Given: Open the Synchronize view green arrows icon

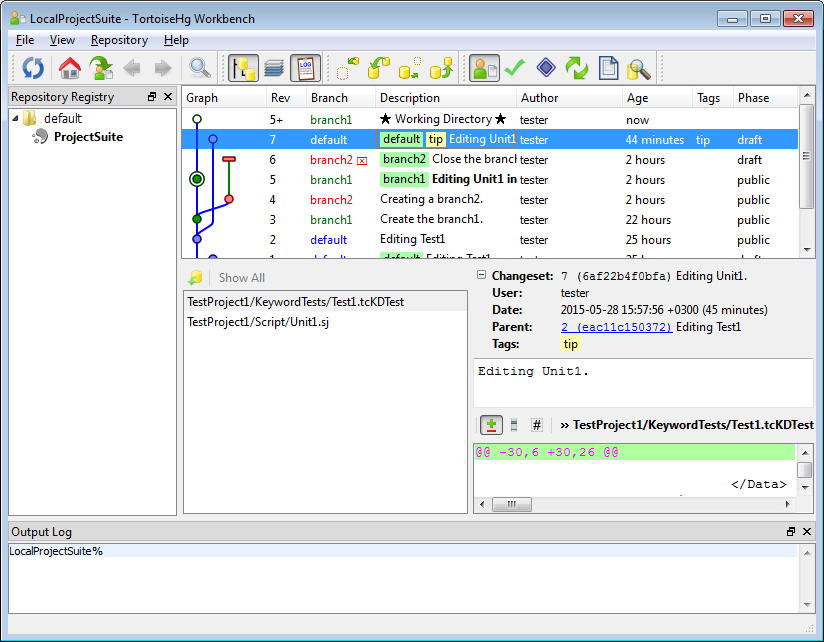Looking at the screenshot, I should point(577,68).
